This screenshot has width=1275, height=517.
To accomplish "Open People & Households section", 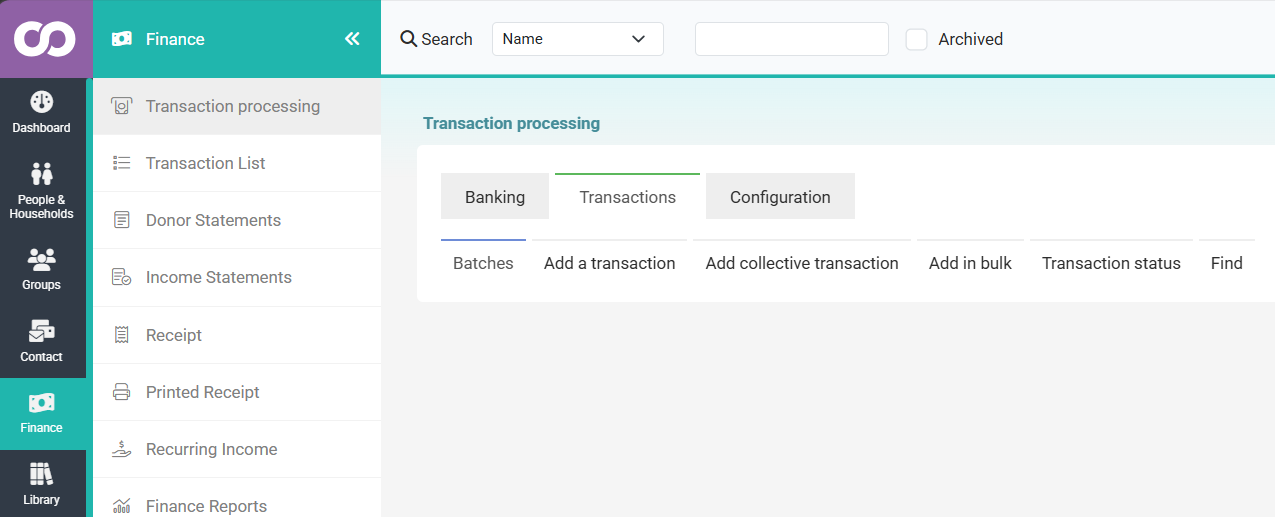I will pos(42,191).
